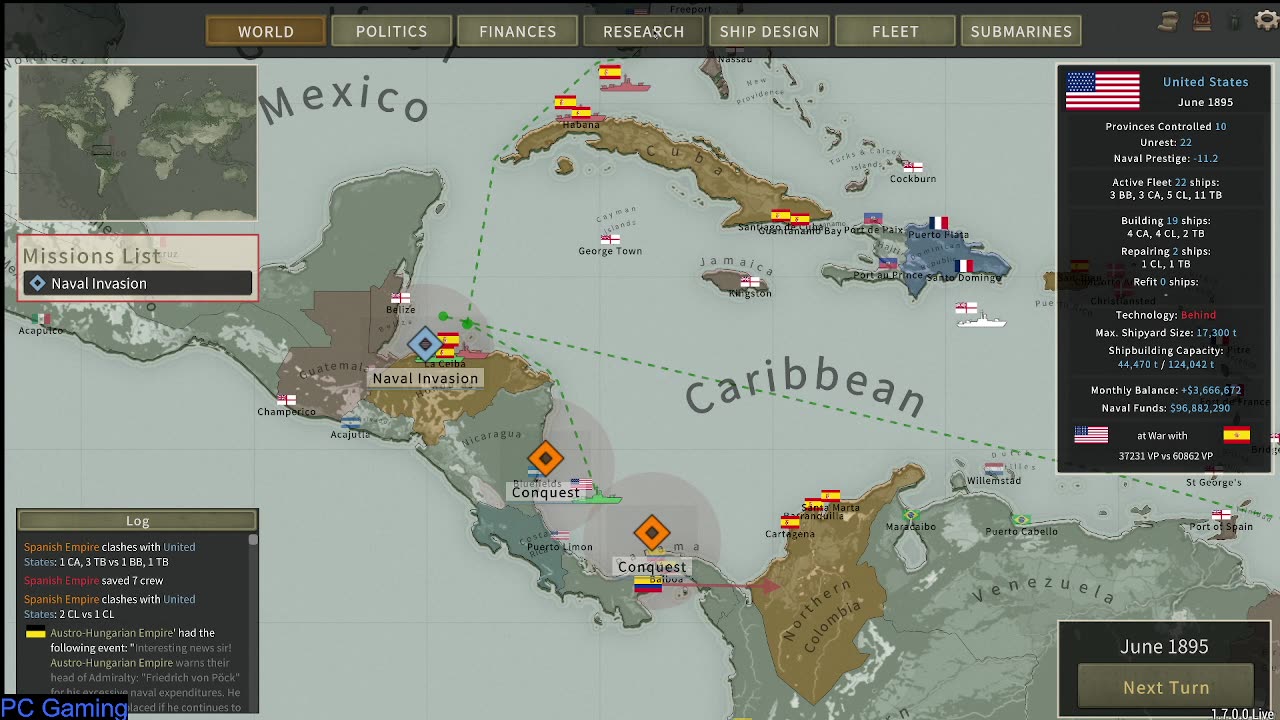Click the Conquest marker over Panama

(x=652, y=533)
